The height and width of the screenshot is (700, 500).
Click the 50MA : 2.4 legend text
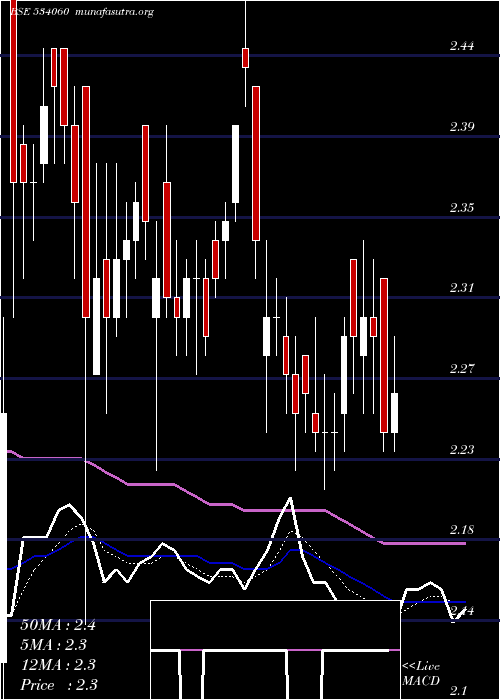58,625
